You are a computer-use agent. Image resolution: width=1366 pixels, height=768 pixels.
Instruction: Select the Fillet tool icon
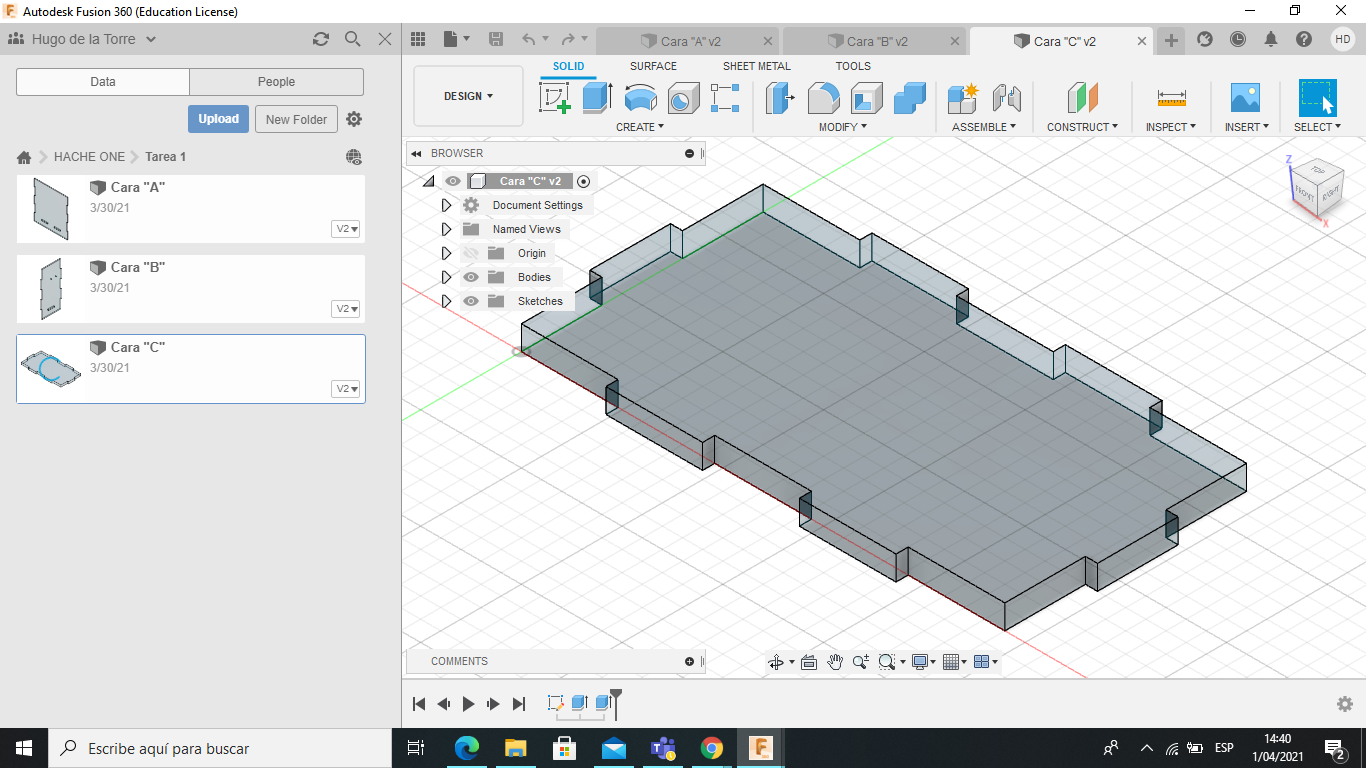[x=822, y=98]
